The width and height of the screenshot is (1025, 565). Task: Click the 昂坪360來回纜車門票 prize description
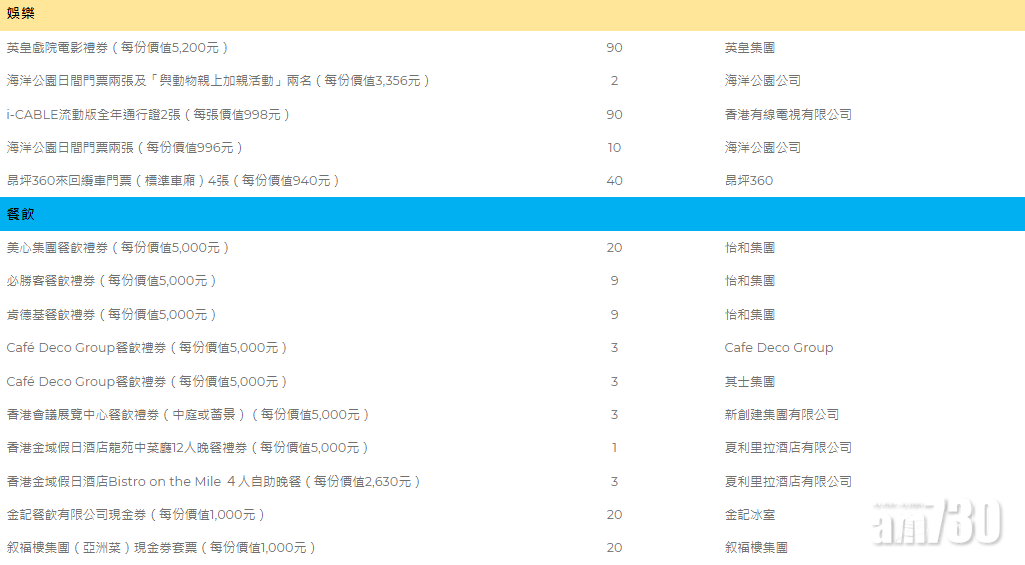coord(173,180)
